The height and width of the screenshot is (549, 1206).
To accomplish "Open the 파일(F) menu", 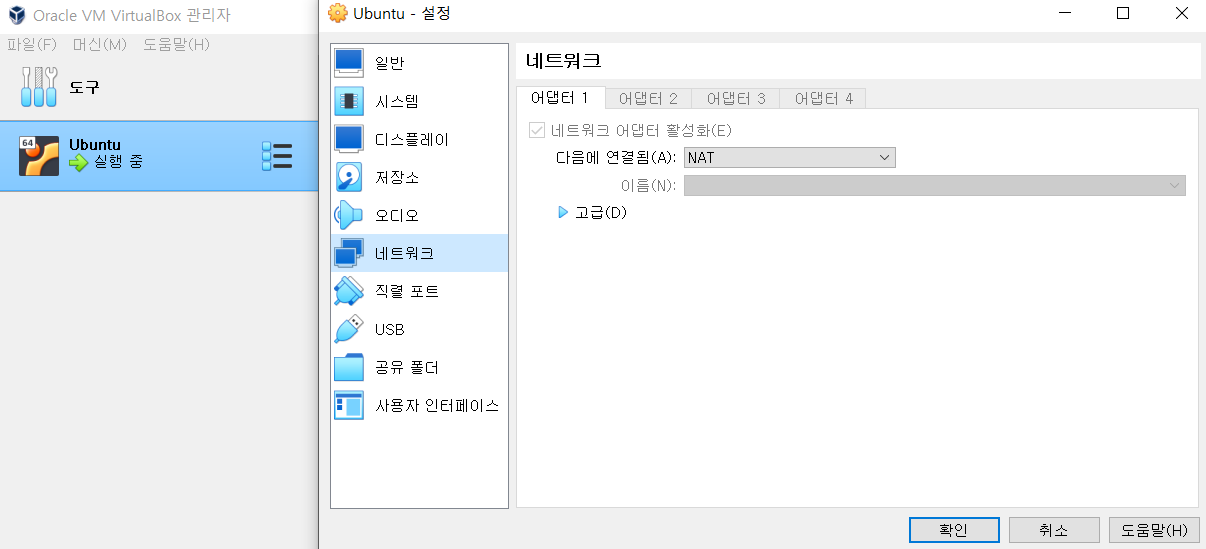I will coord(32,45).
